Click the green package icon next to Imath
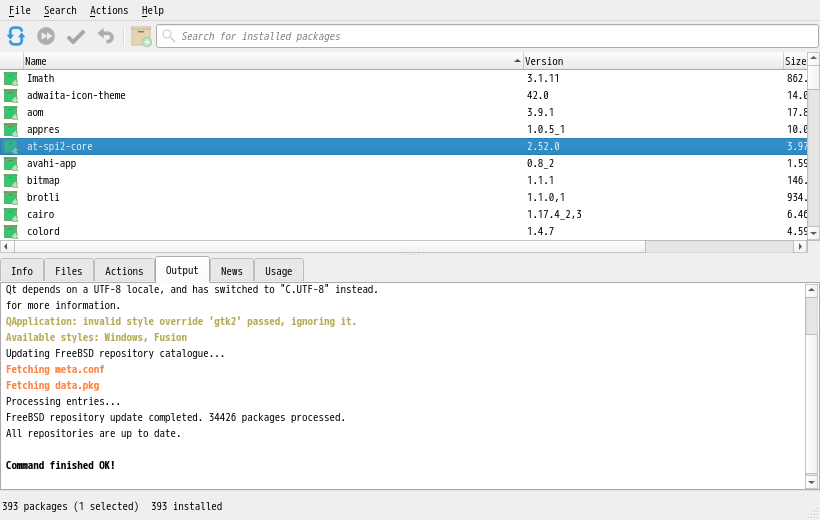Screen dimensions: 820x520 coord(11,78)
